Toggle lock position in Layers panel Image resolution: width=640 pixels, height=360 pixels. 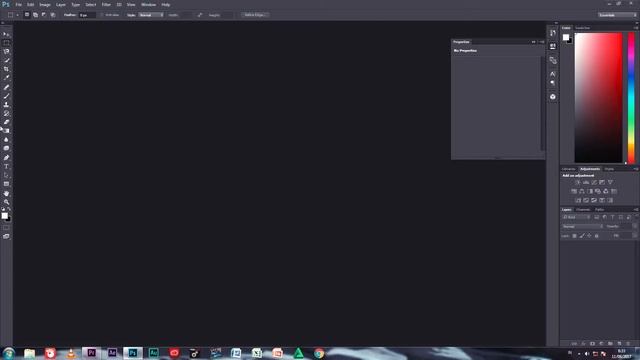(x=589, y=236)
